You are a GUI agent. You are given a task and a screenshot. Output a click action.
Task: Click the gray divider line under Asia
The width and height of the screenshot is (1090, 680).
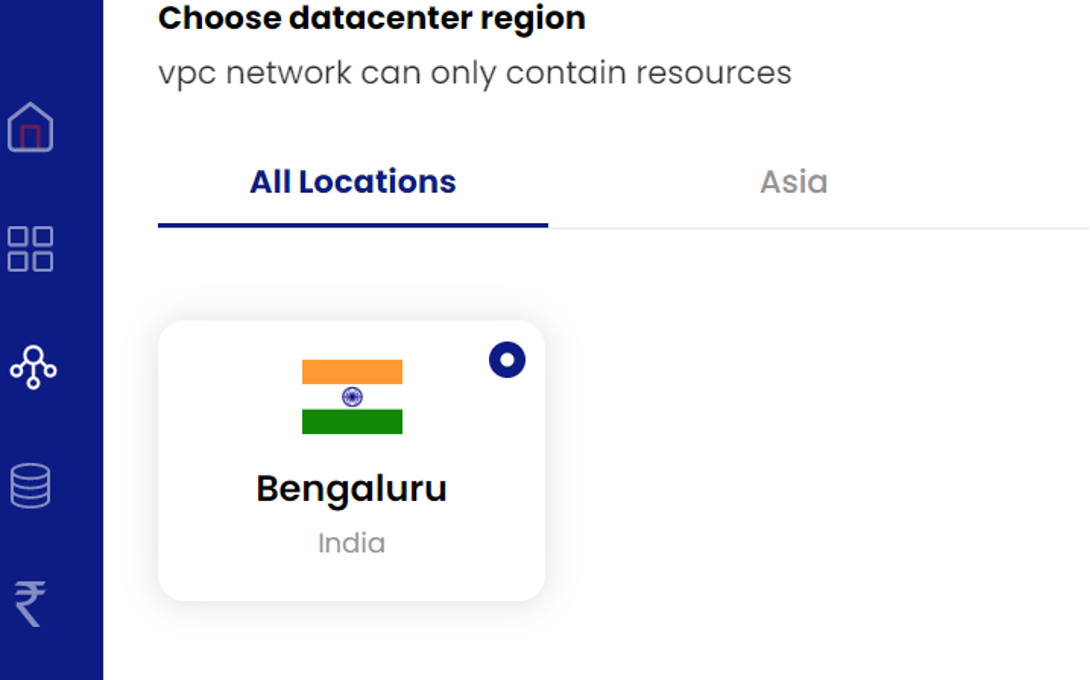click(793, 228)
